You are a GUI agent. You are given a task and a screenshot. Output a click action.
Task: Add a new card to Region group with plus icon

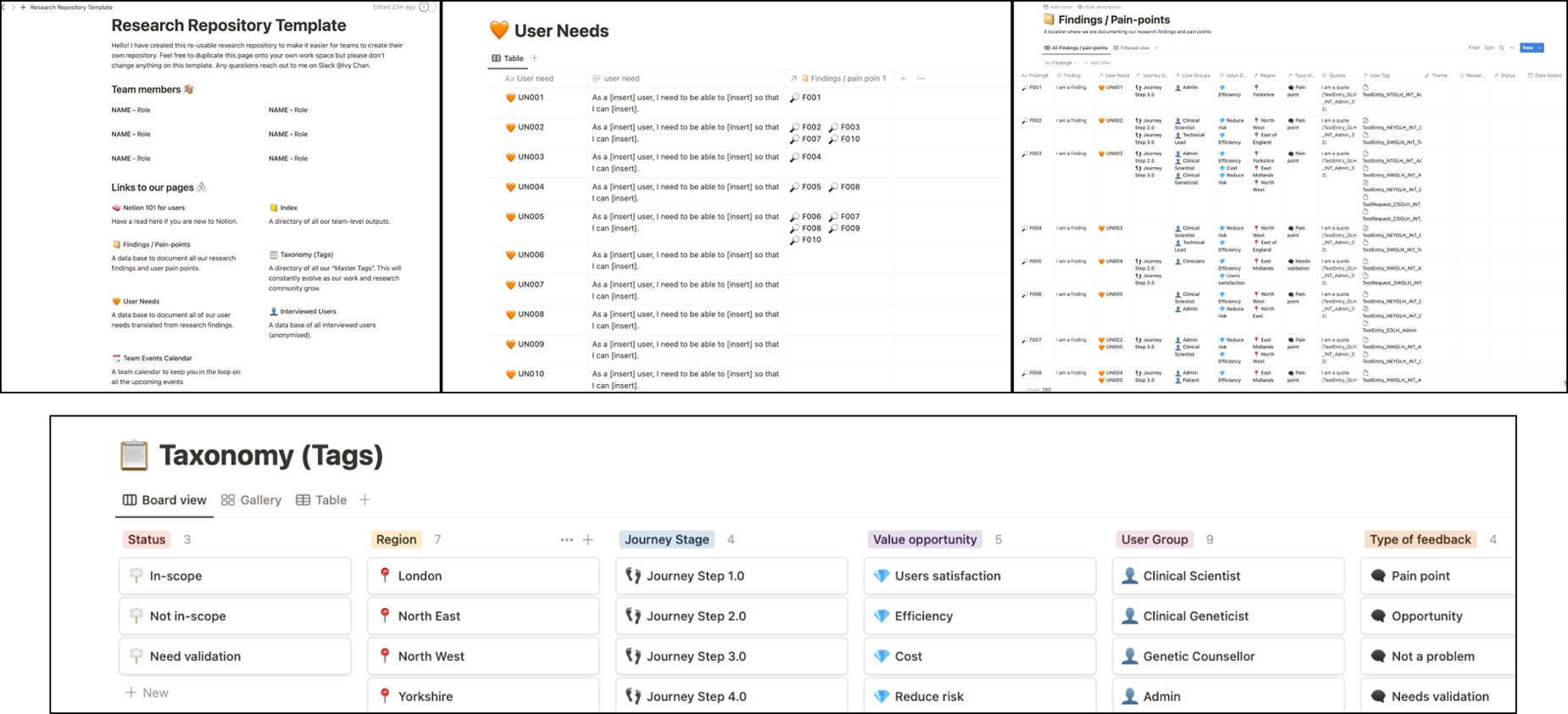pos(588,540)
